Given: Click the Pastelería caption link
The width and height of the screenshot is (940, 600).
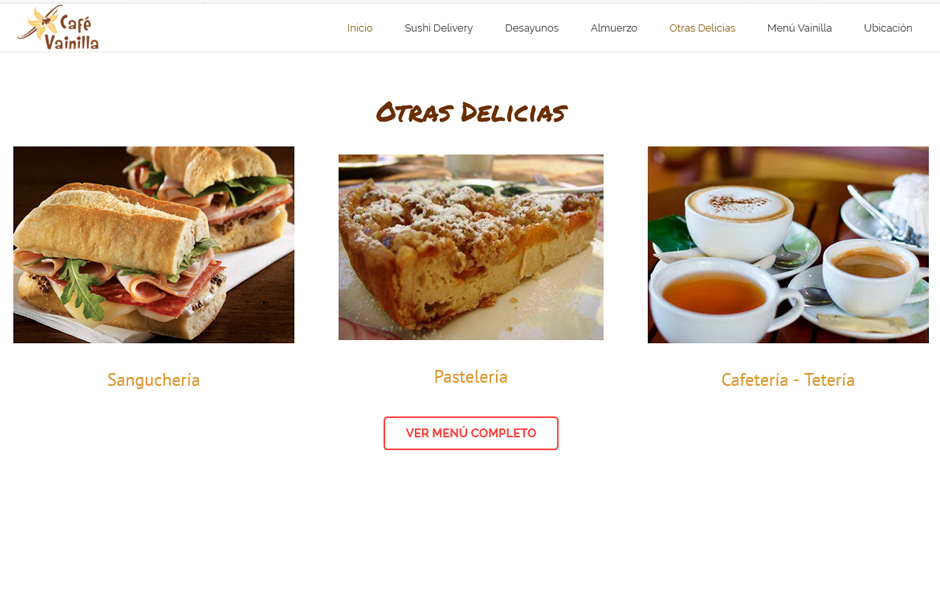Looking at the screenshot, I should point(471,377).
